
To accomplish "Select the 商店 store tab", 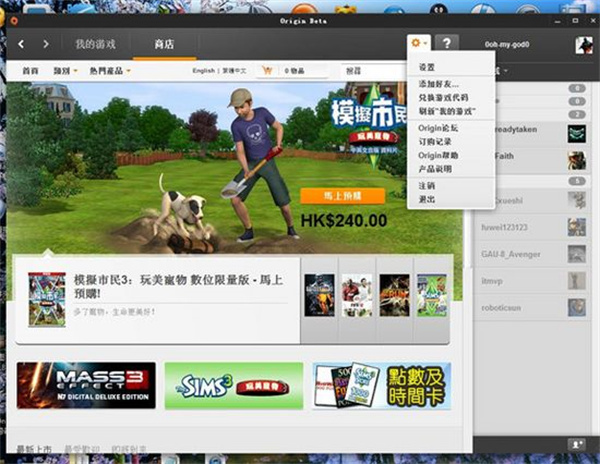I will 163,44.
